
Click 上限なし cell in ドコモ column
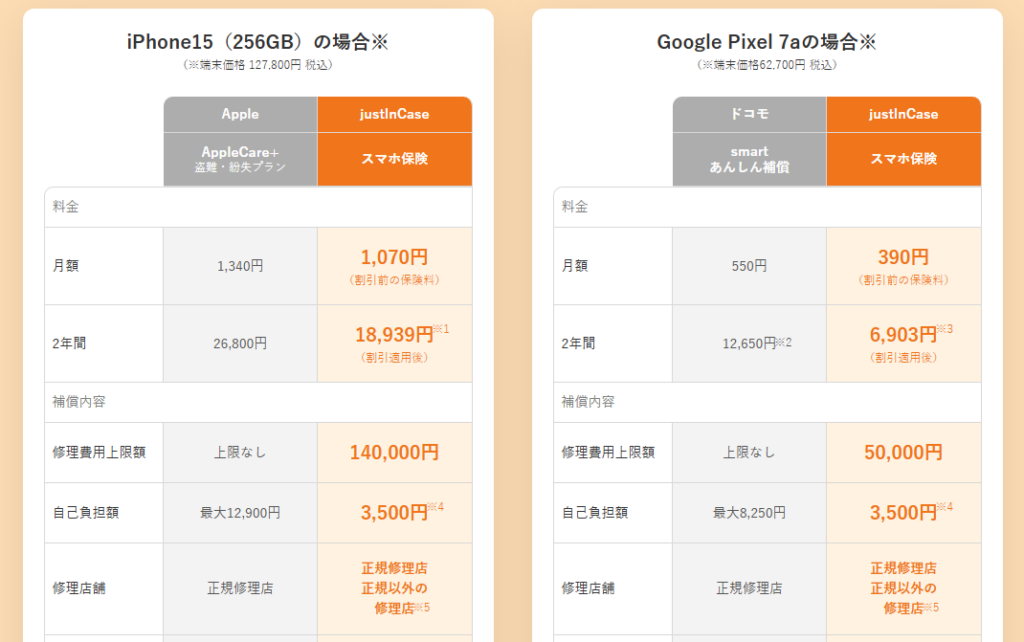(x=749, y=453)
